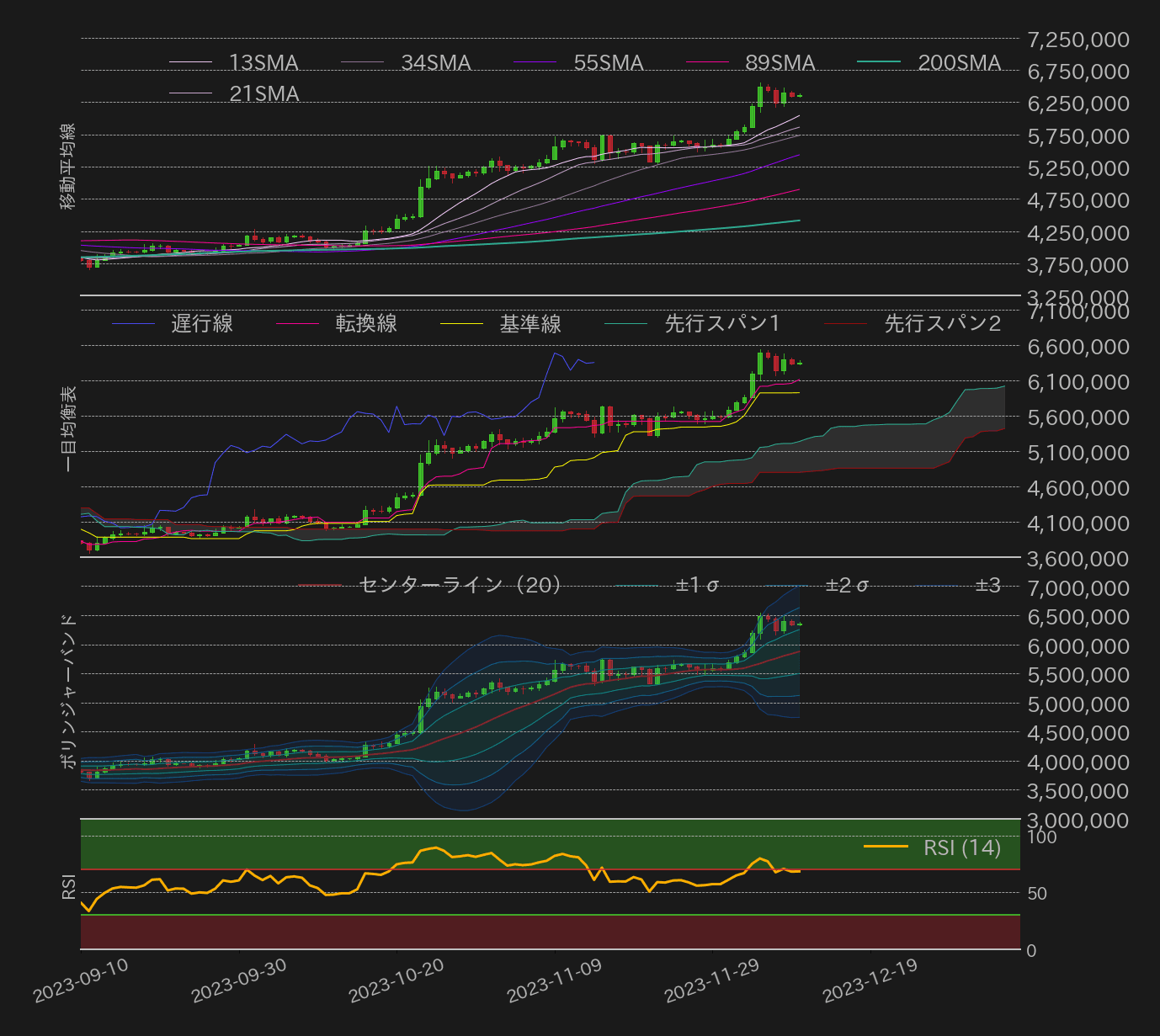Click the 移動平均線 axis title
This screenshot has height=1036, width=1160.
click(x=68, y=167)
